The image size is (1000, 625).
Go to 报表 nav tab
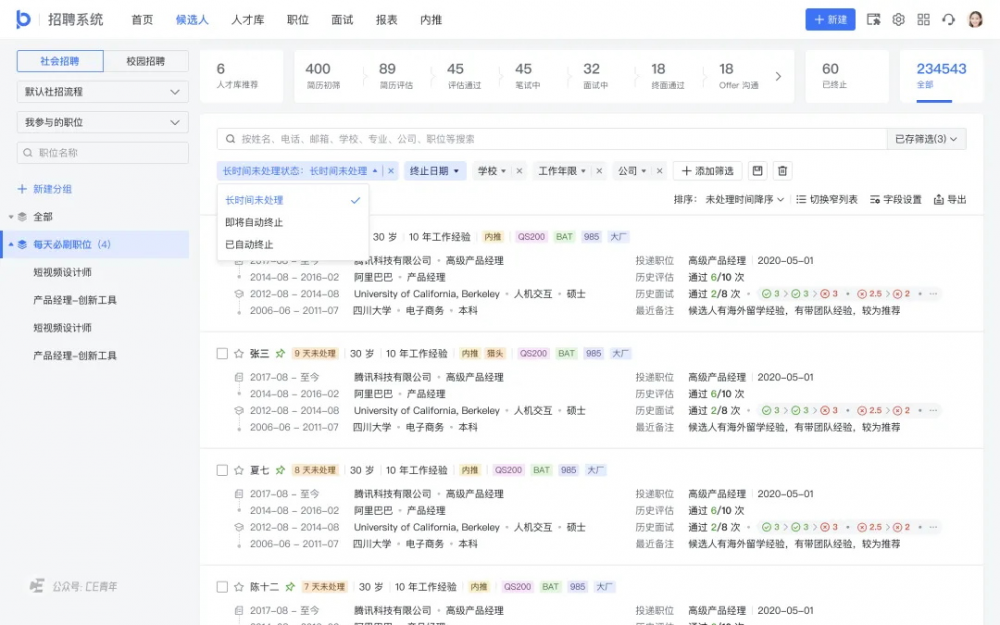coord(386,20)
